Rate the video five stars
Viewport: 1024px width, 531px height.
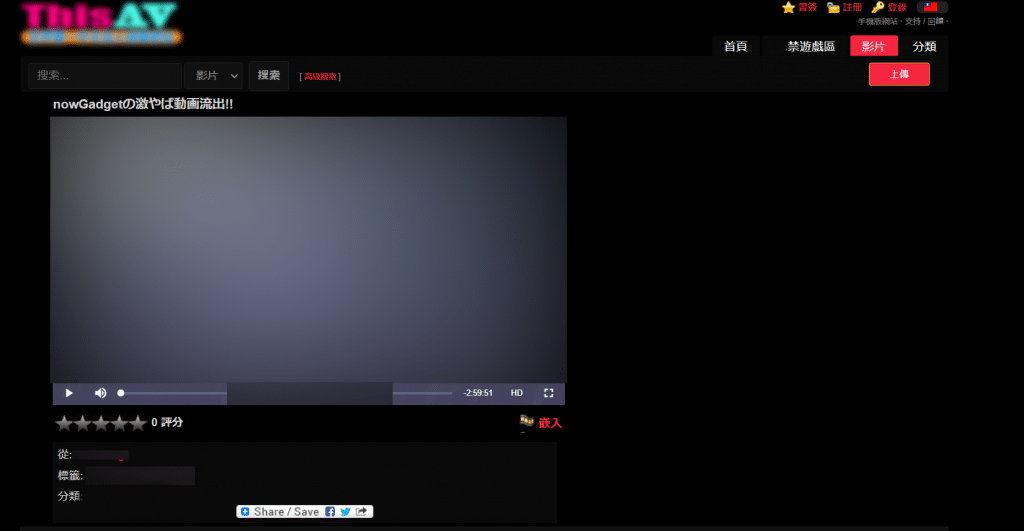tap(139, 423)
